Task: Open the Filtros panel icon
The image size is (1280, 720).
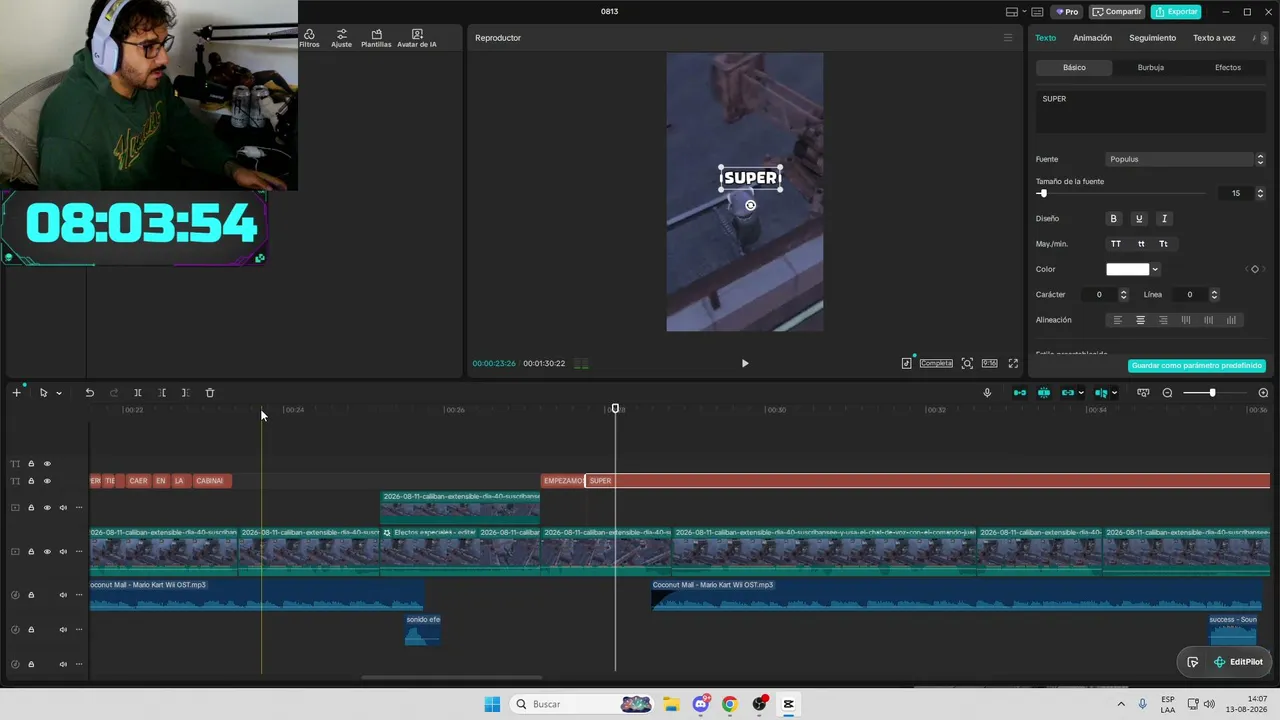Action: [x=309, y=38]
